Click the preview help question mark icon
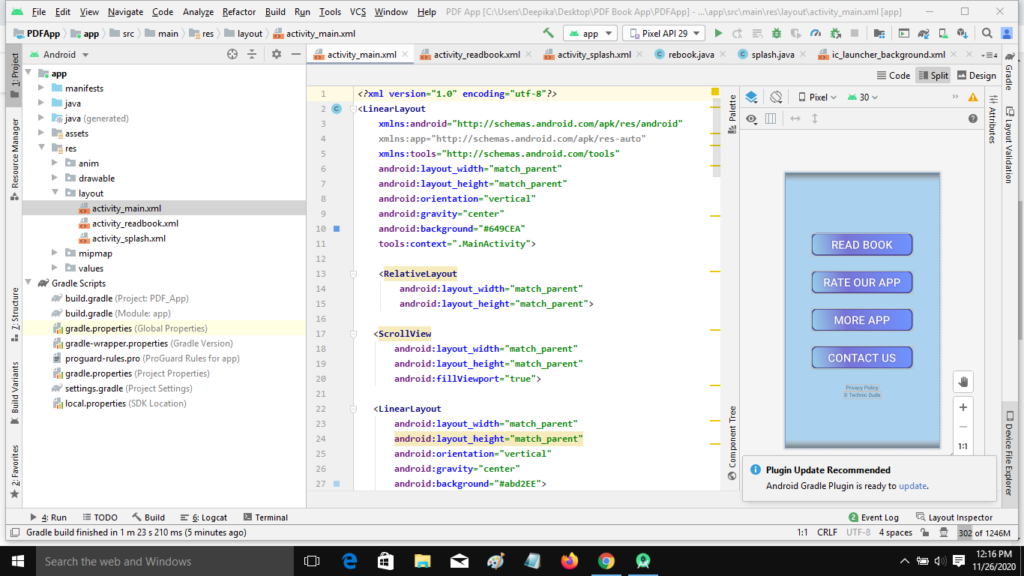The height and width of the screenshot is (576, 1024). pos(973,119)
